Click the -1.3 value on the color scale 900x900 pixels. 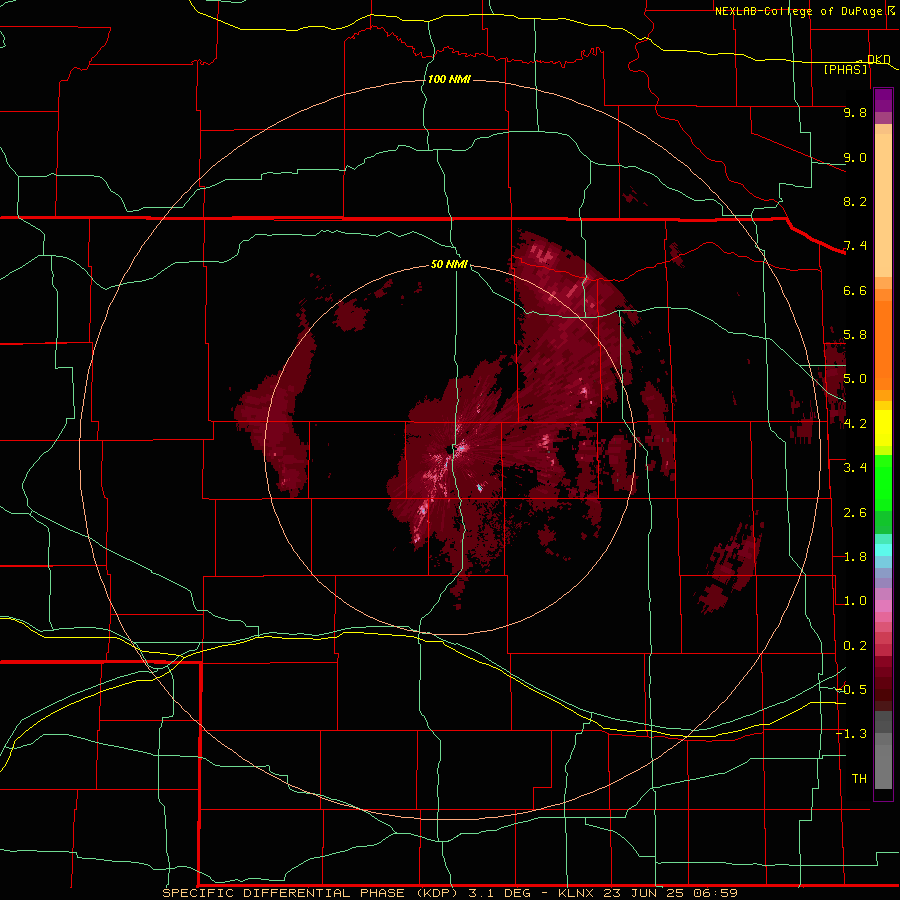pyautogui.click(x=851, y=734)
